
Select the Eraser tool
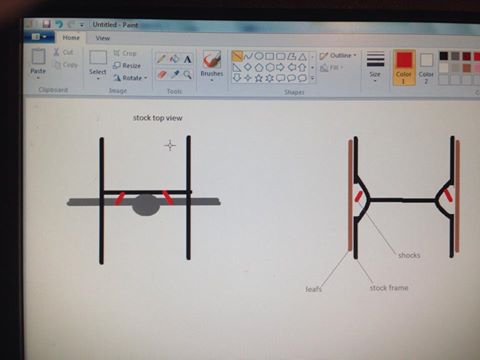(162, 74)
